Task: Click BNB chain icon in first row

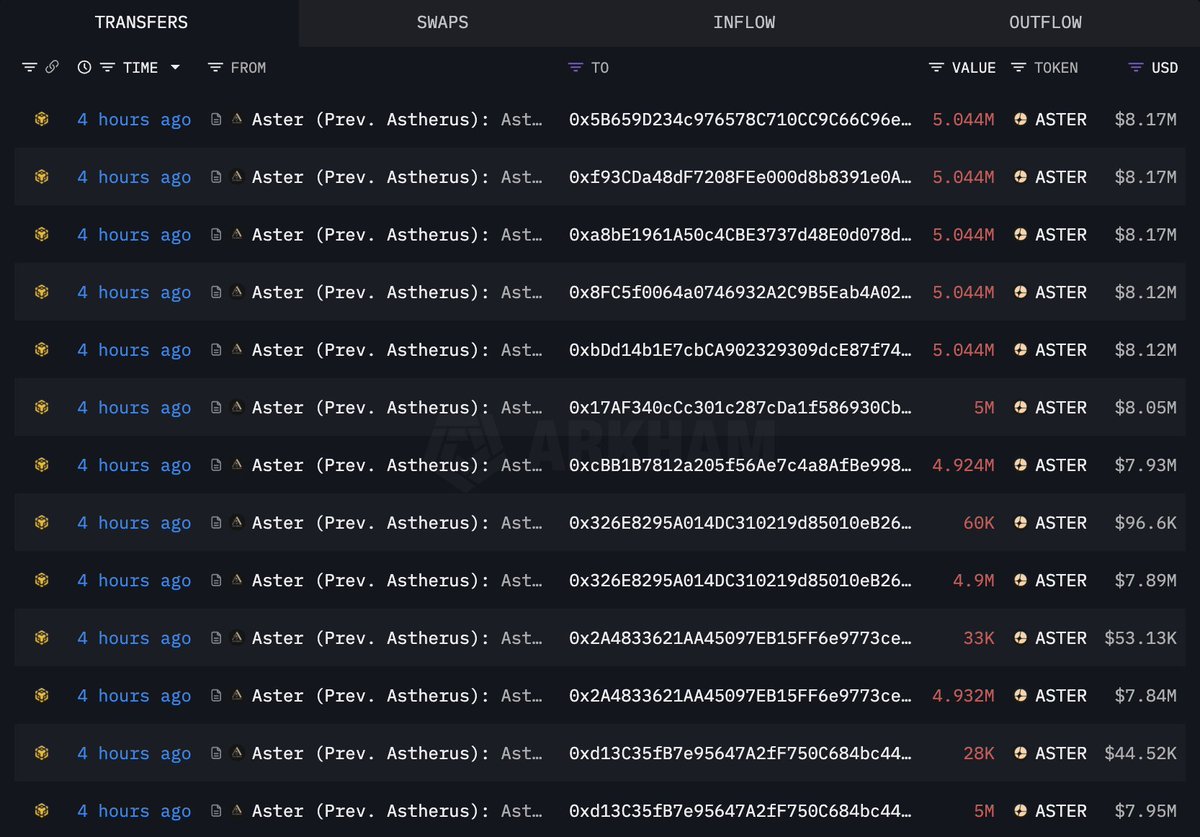Action: pos(41,119)
